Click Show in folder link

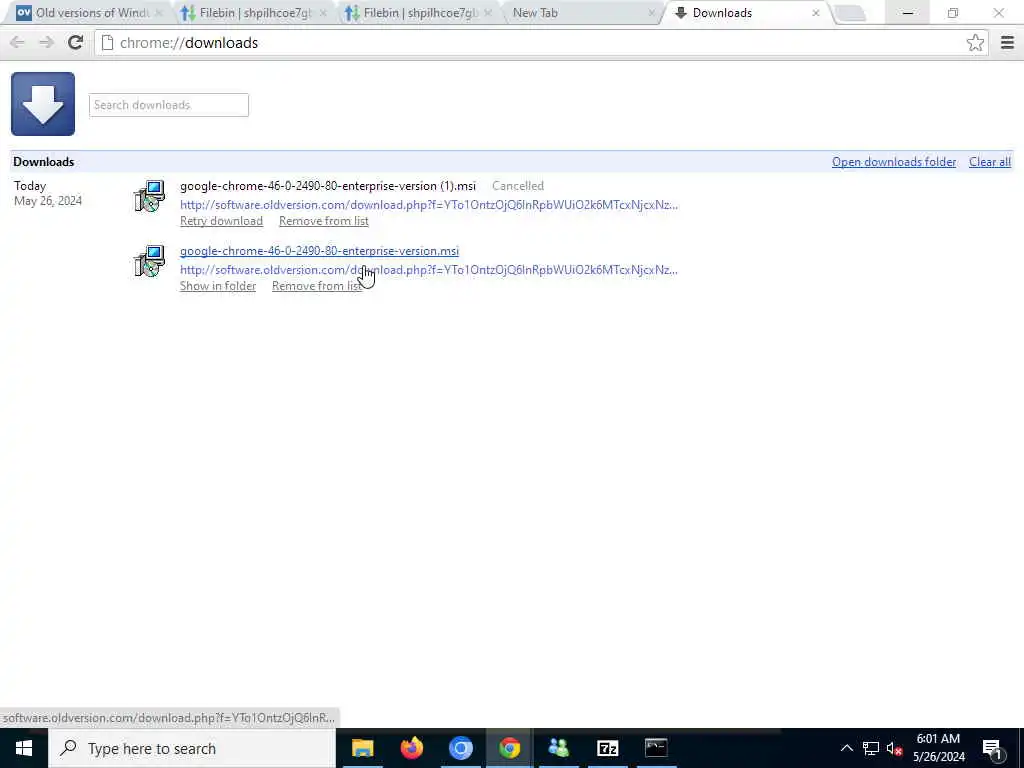point(217,286)
